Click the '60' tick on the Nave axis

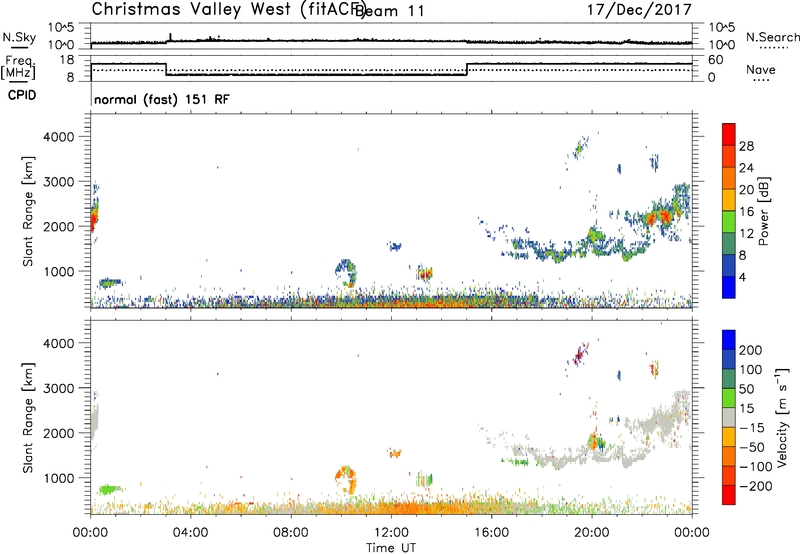716,60
